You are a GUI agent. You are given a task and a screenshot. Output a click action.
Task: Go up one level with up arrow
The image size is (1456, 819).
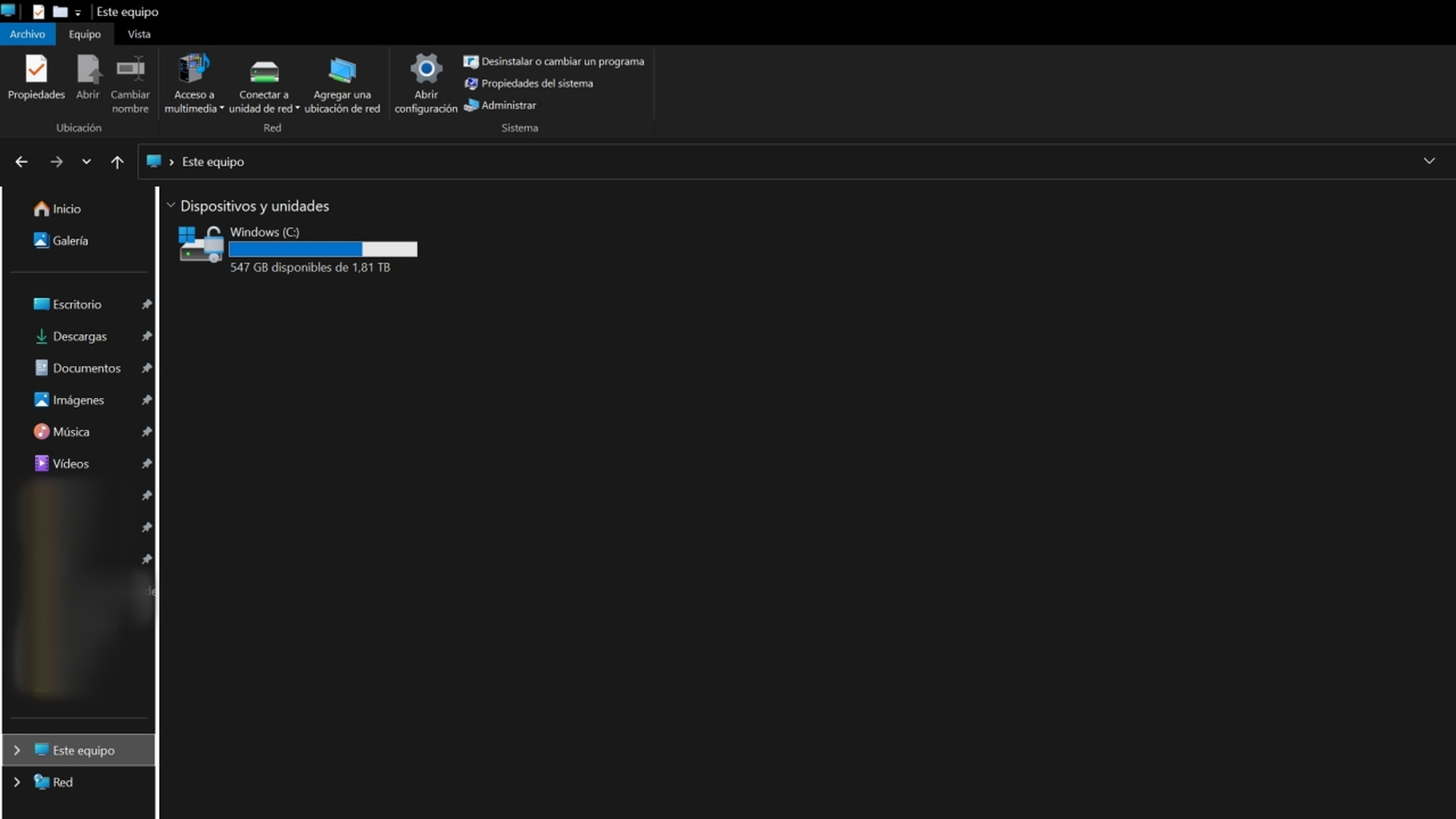point(117,162)
